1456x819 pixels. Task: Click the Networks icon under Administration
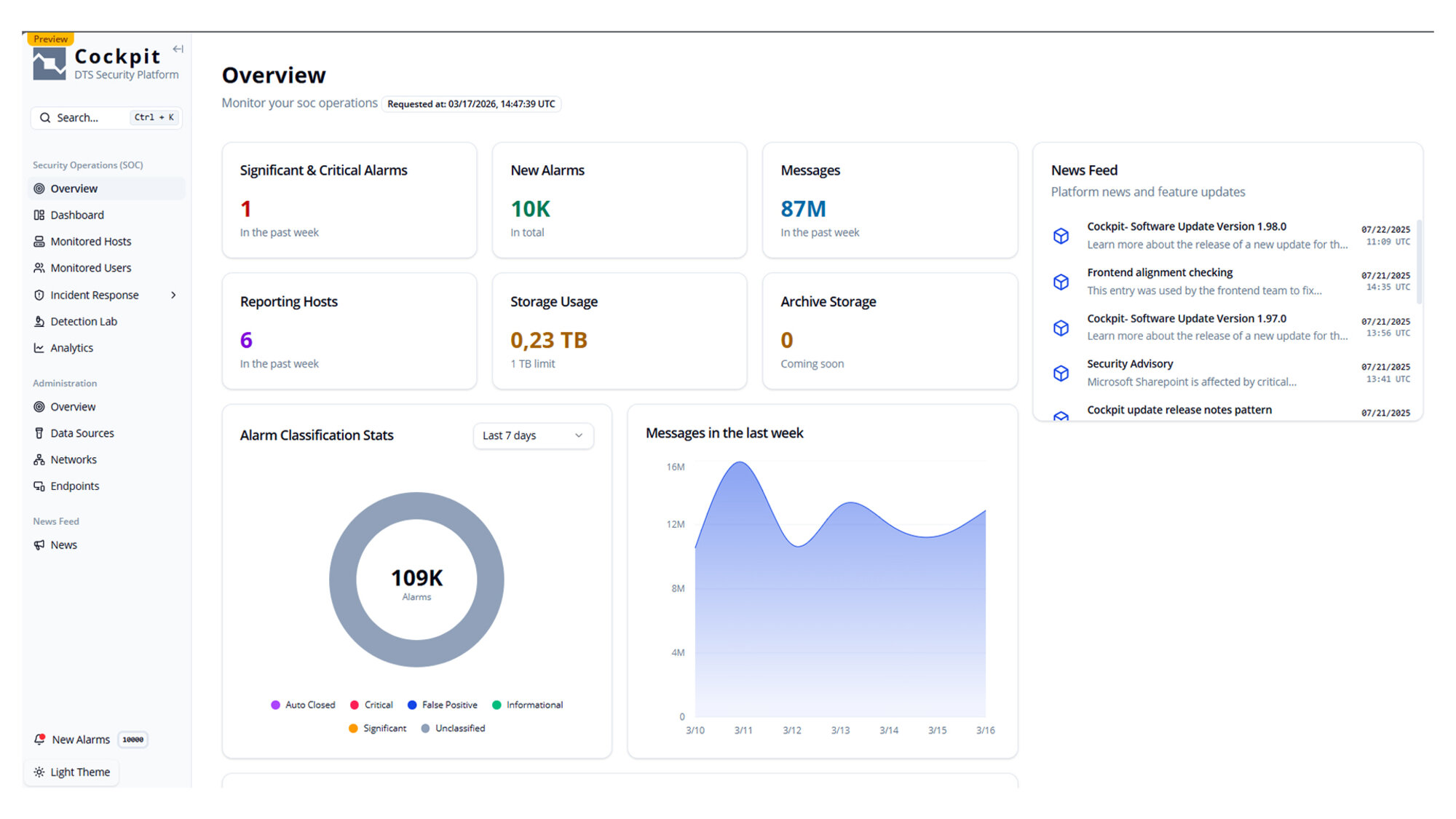pos(39,460)
